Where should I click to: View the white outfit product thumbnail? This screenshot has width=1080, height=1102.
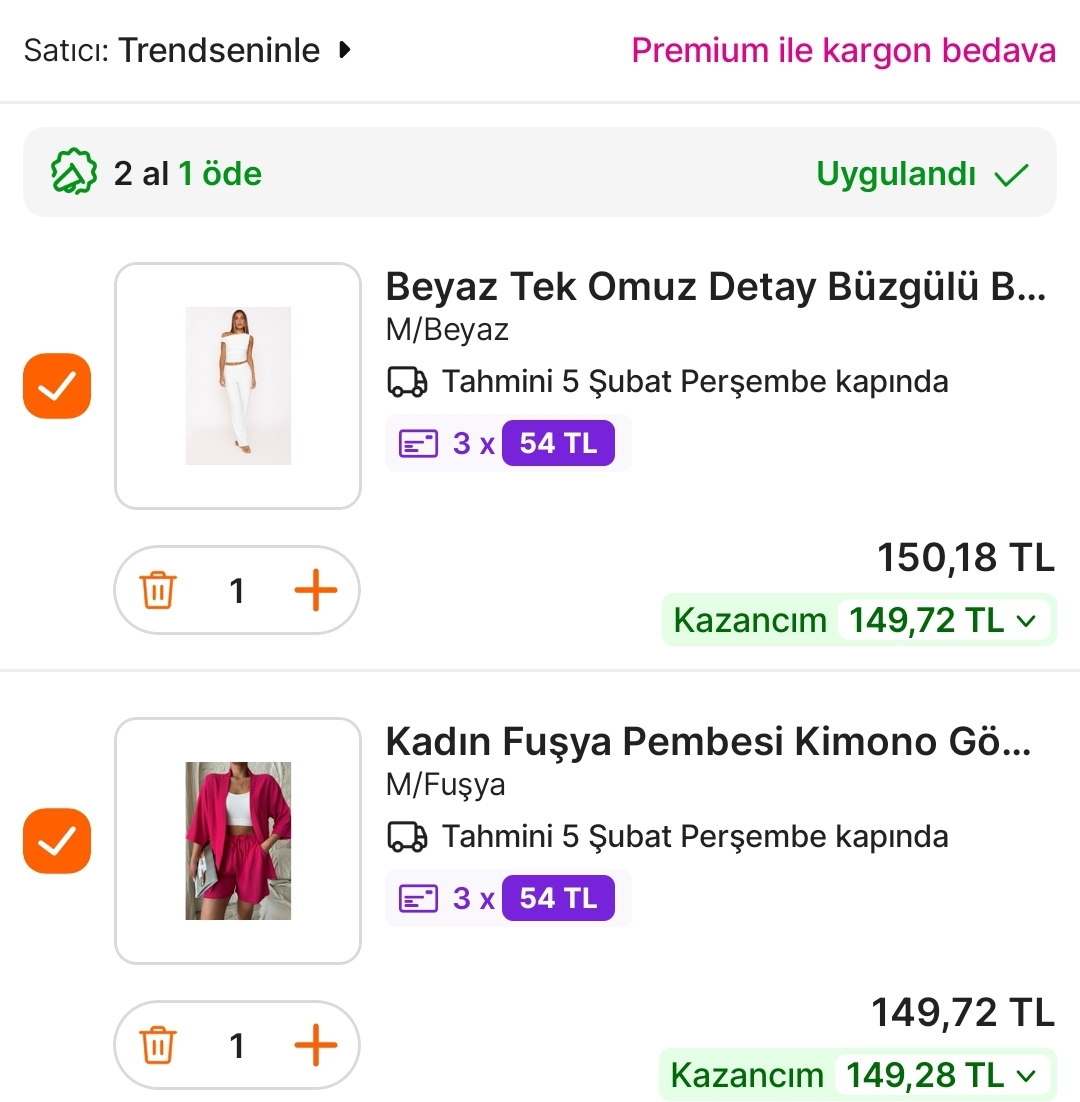[x=238, y=386]
